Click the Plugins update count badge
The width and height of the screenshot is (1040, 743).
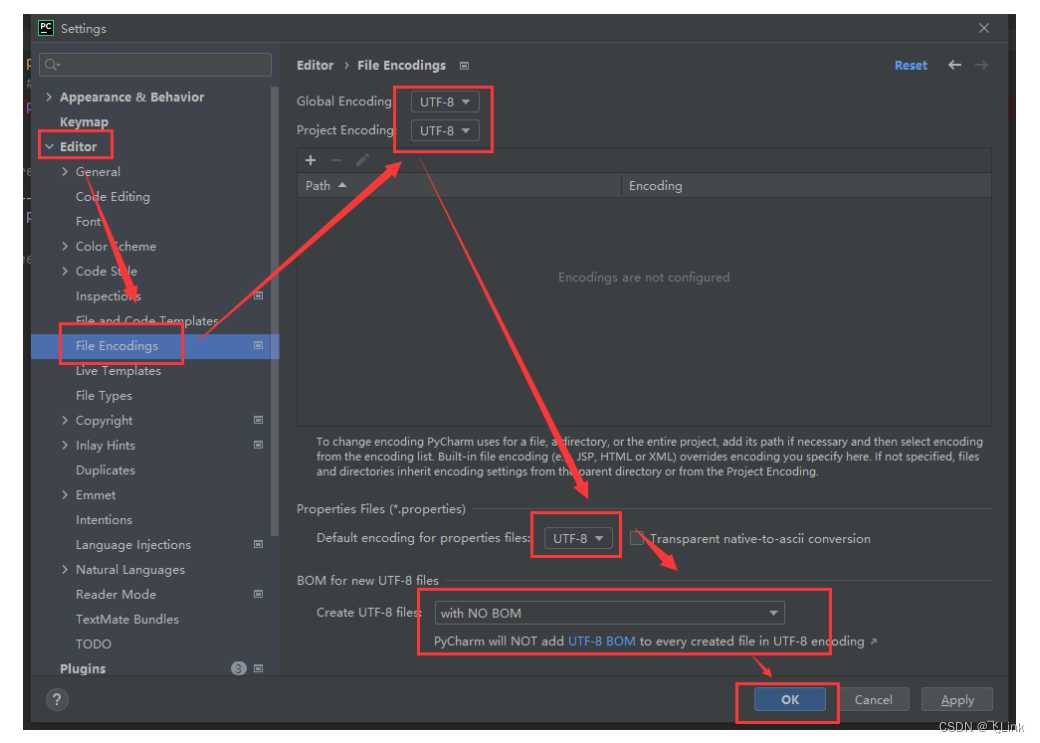coord(239,668)
